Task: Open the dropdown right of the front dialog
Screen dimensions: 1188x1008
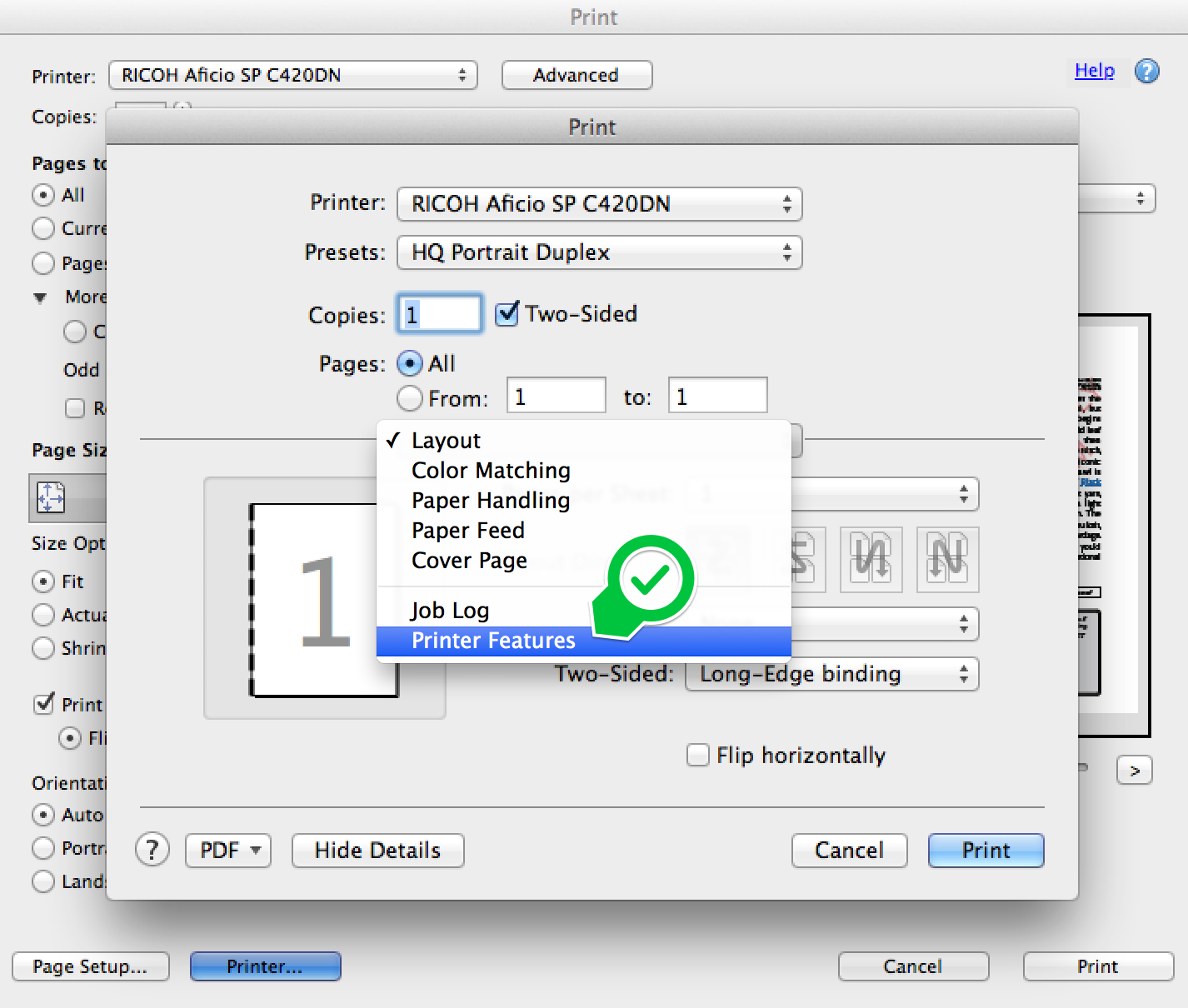Action: 1117,198
